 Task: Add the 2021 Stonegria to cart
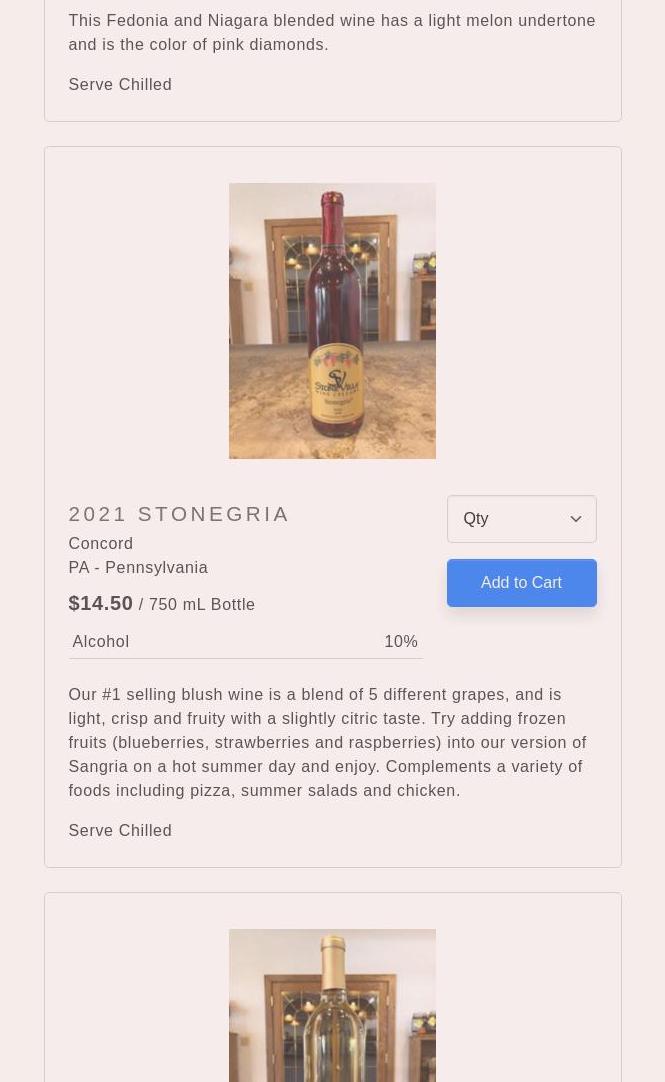(x=521, y=583)
